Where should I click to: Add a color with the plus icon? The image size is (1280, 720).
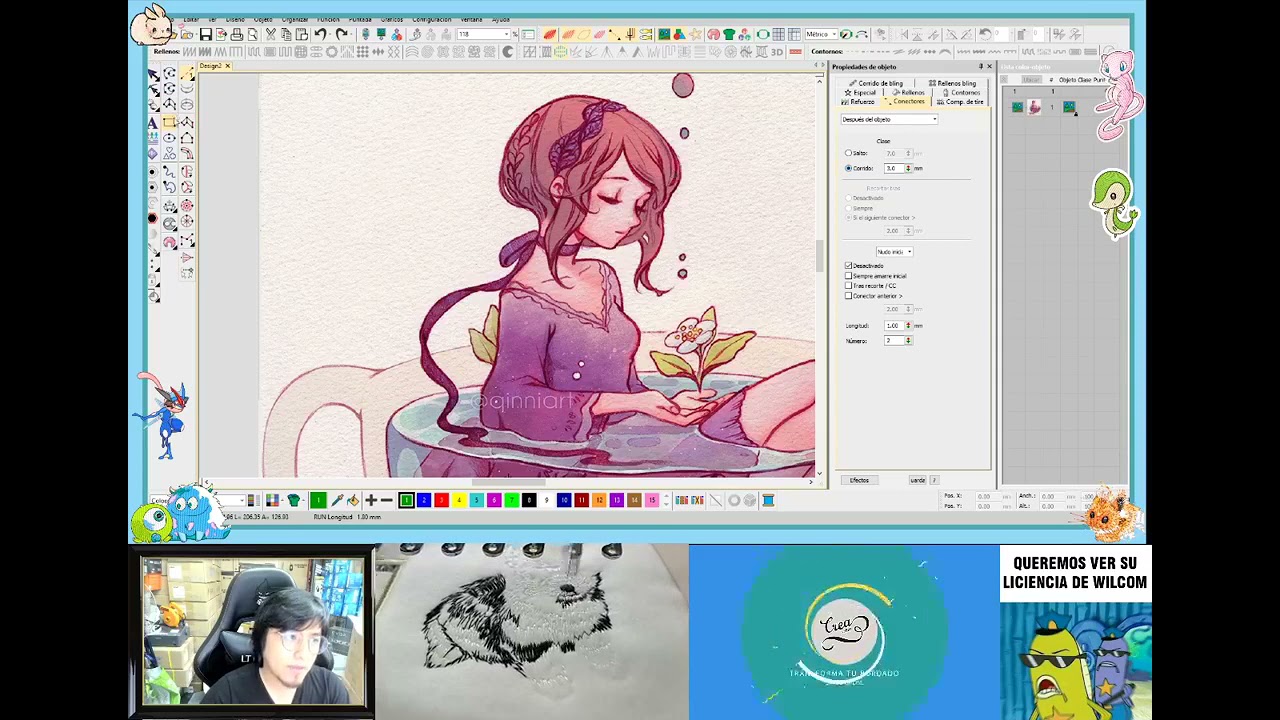[371, 500]
